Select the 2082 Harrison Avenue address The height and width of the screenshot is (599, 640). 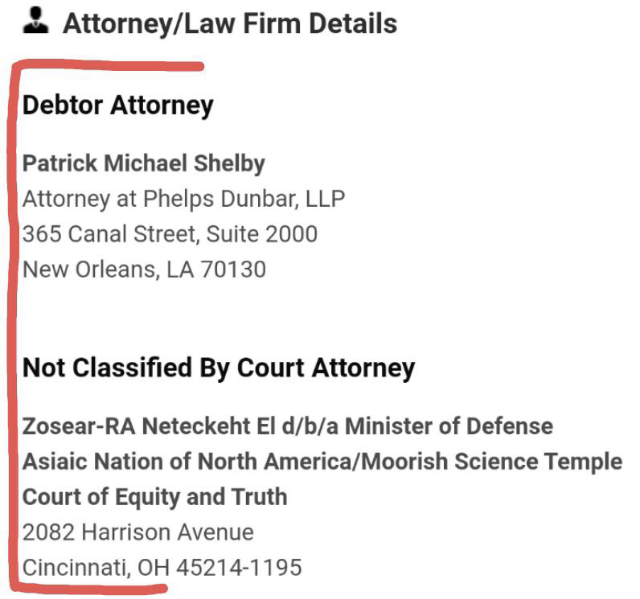pos(138,532)
